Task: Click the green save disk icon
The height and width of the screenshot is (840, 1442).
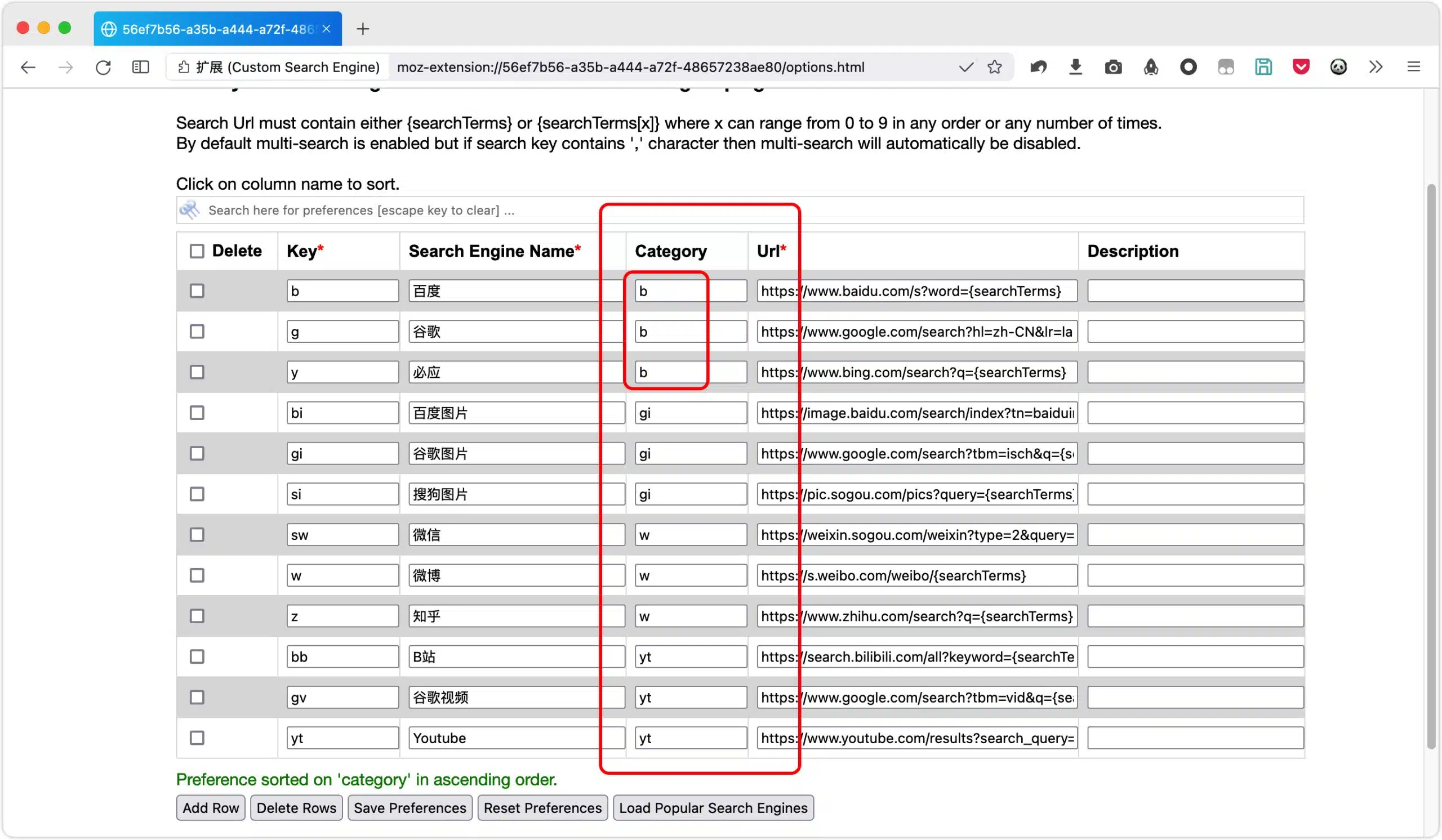Action: coord(1263,68)
